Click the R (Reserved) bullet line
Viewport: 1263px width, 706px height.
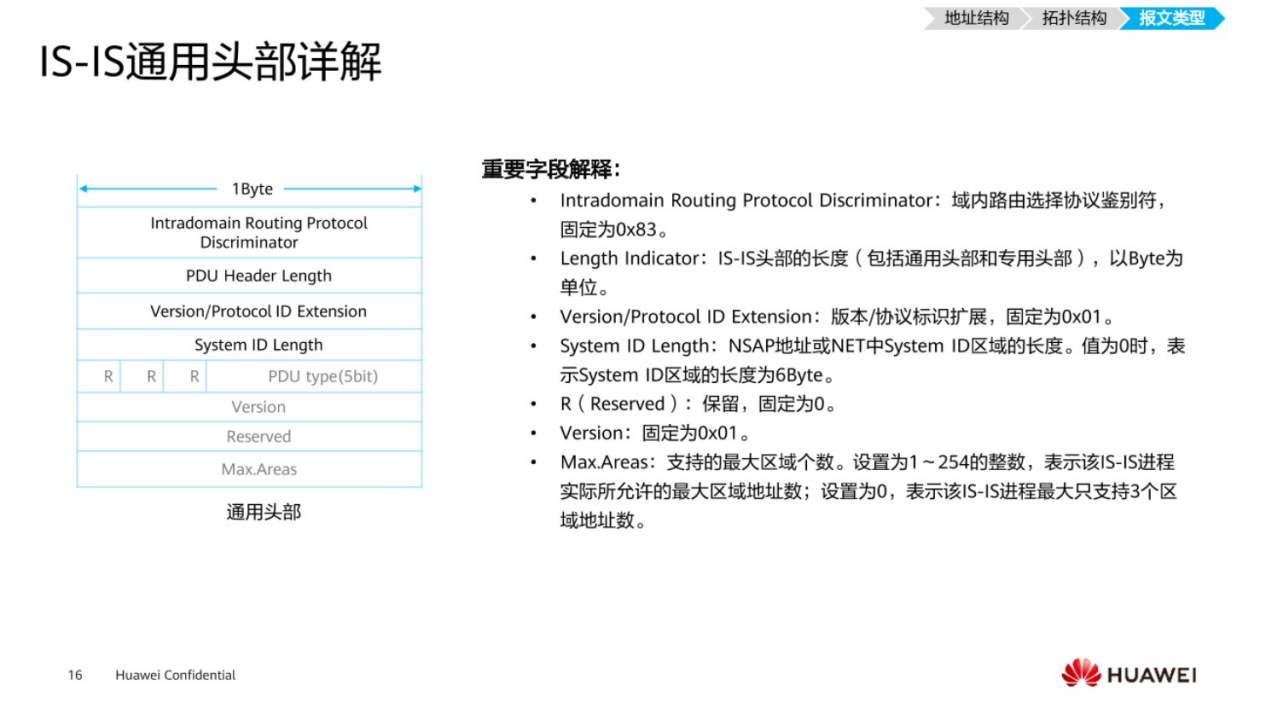(698, 404)
